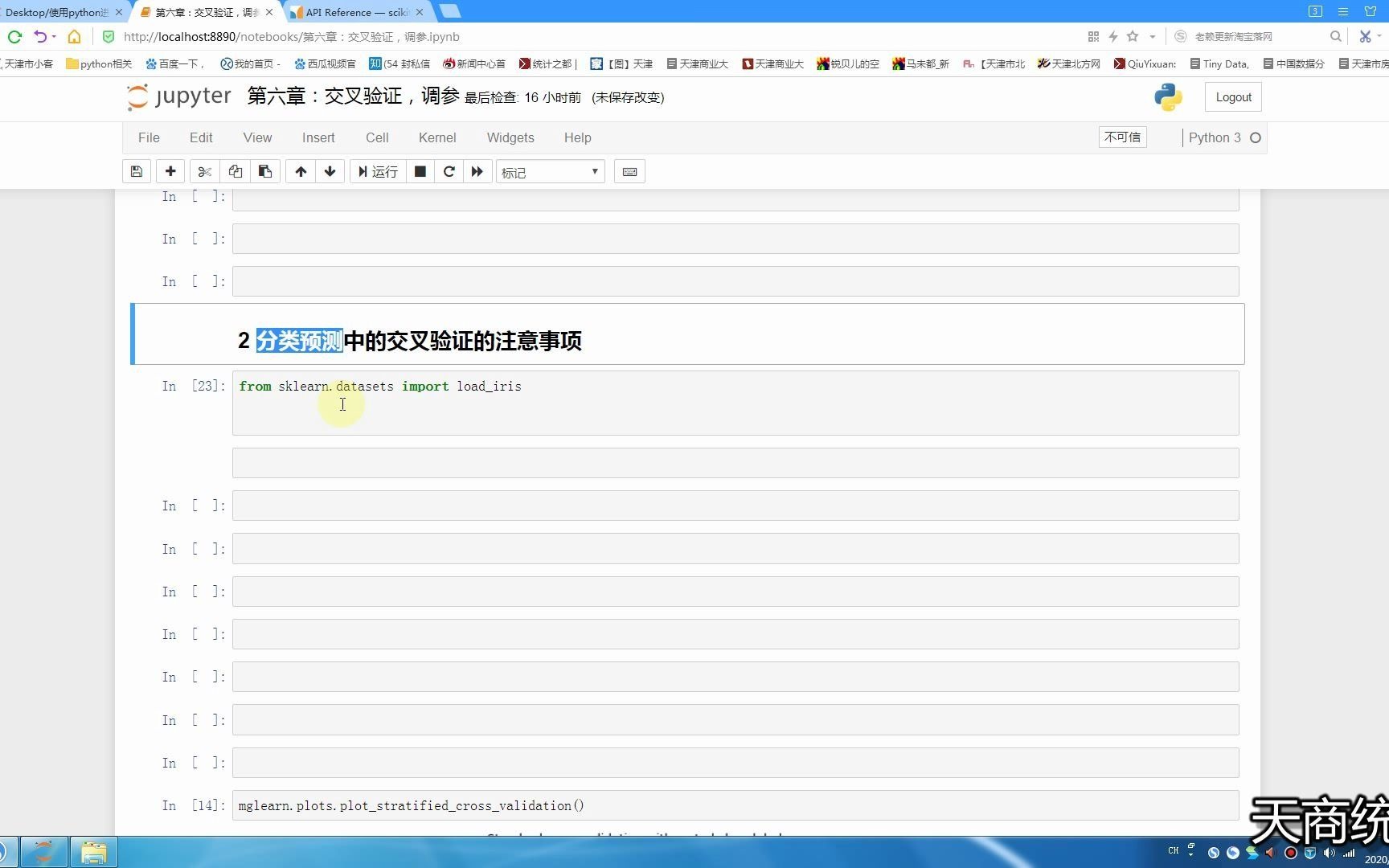Move selected cell up arrow
Screen dimensions: 1389x868
[301, 171]
